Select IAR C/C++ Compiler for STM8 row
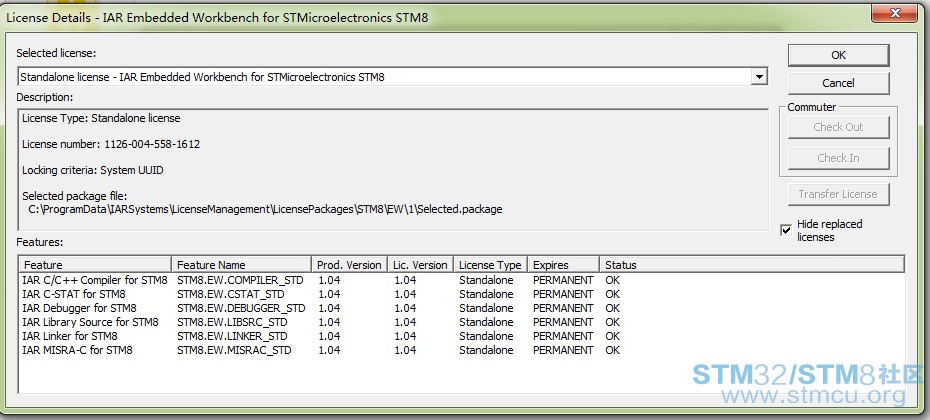Screen dimensions: 930x420 pos(462,280)
